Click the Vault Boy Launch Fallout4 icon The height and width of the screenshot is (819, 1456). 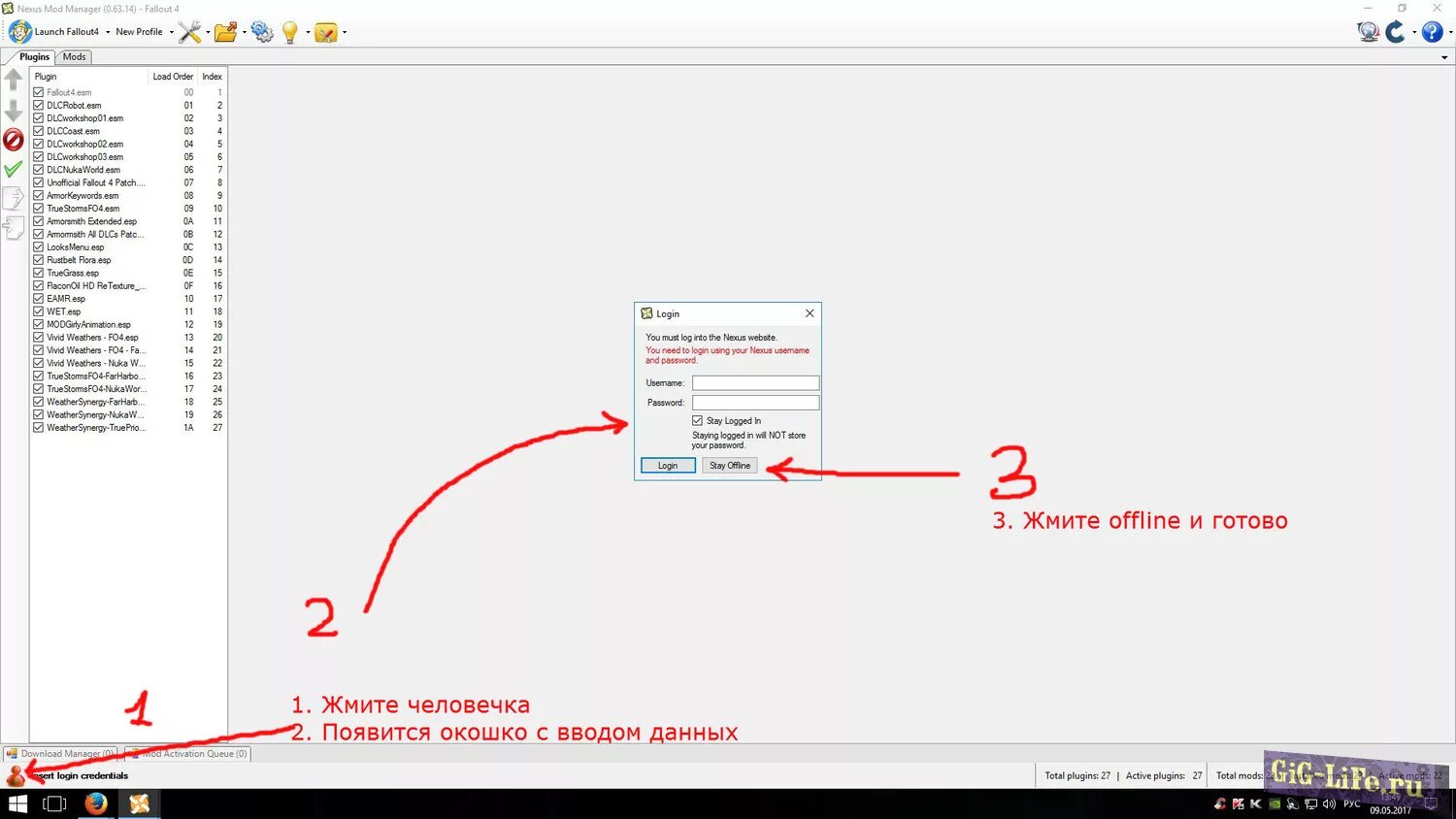click(x=19, y=32)
